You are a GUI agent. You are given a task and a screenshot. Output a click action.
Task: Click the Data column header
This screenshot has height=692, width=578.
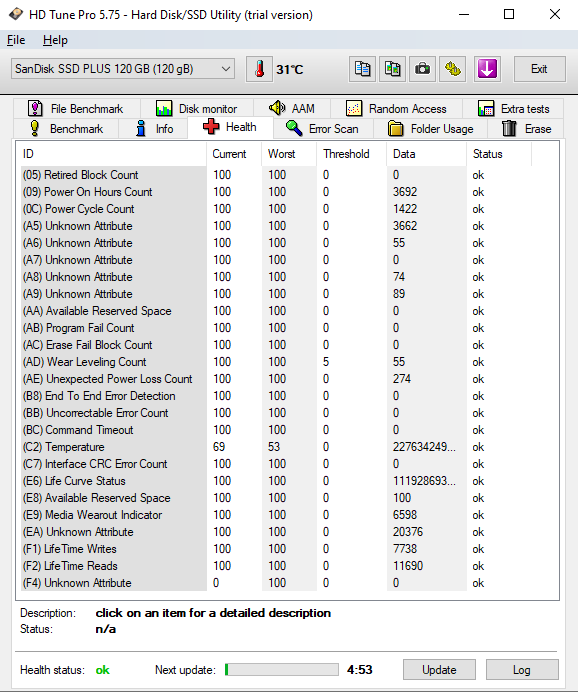click(x=427, y=154)
